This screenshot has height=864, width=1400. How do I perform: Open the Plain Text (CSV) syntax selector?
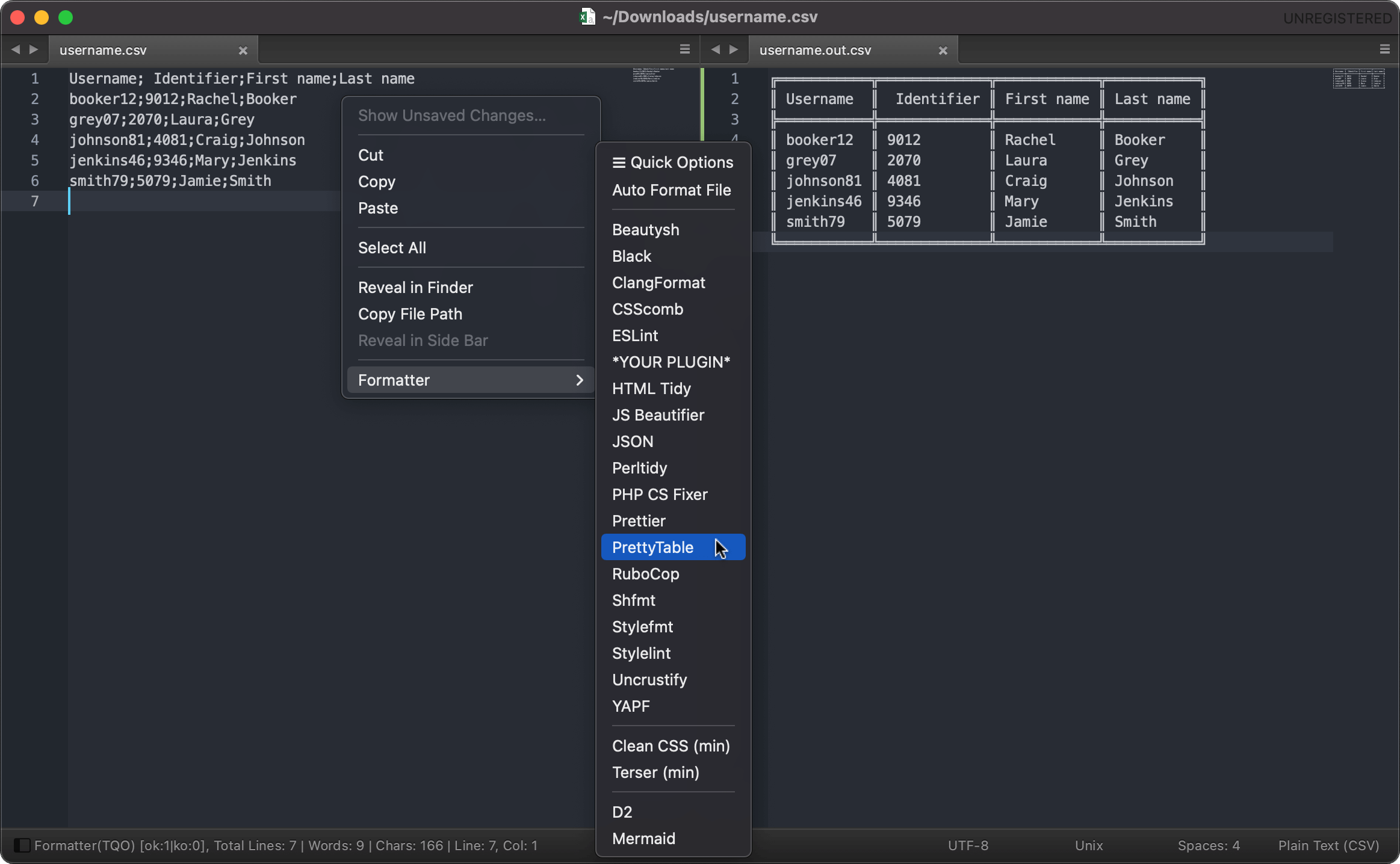click(1328, 845)
